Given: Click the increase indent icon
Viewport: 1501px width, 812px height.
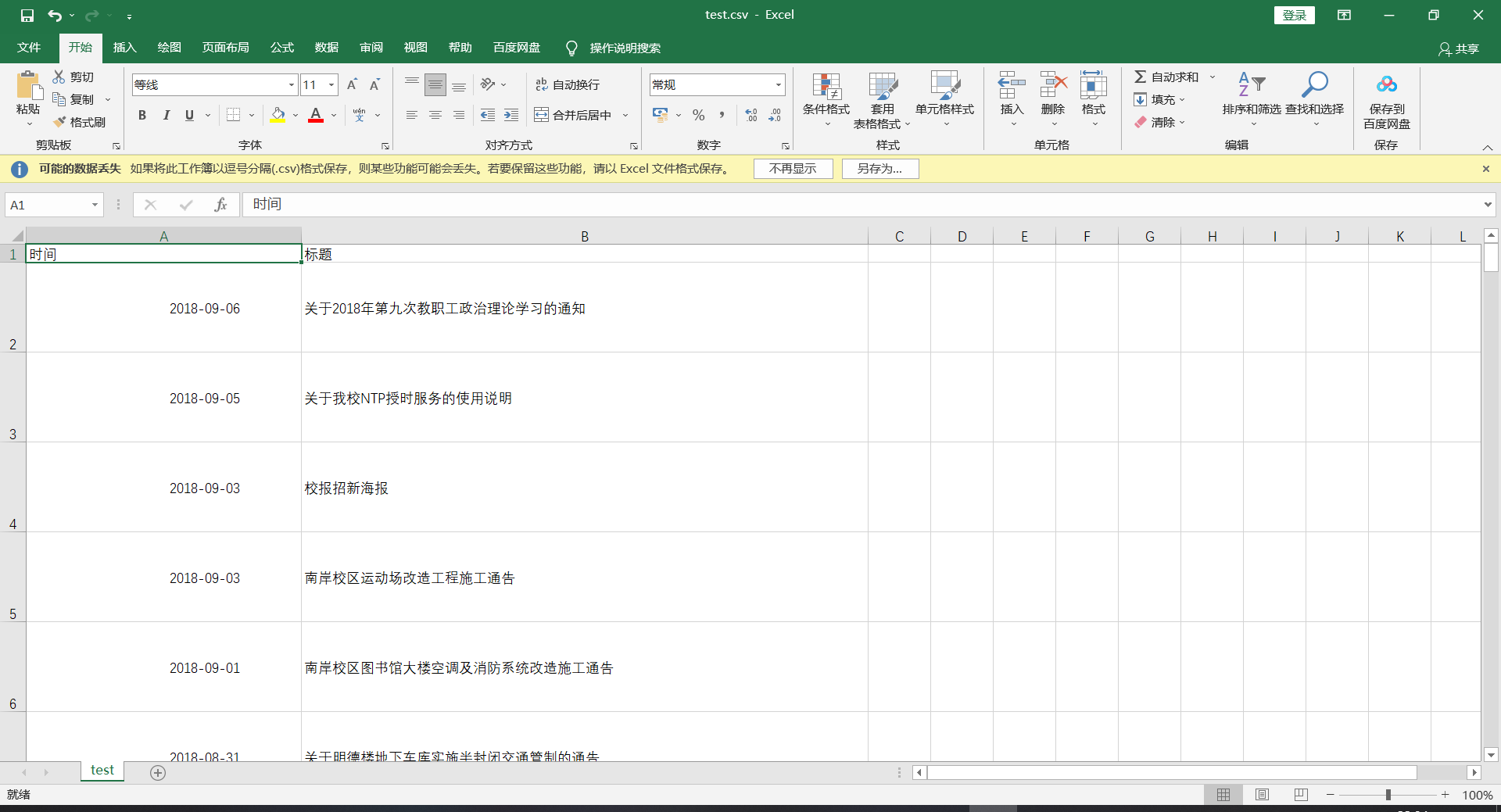Looking at the screenshot, I should 511,115.
